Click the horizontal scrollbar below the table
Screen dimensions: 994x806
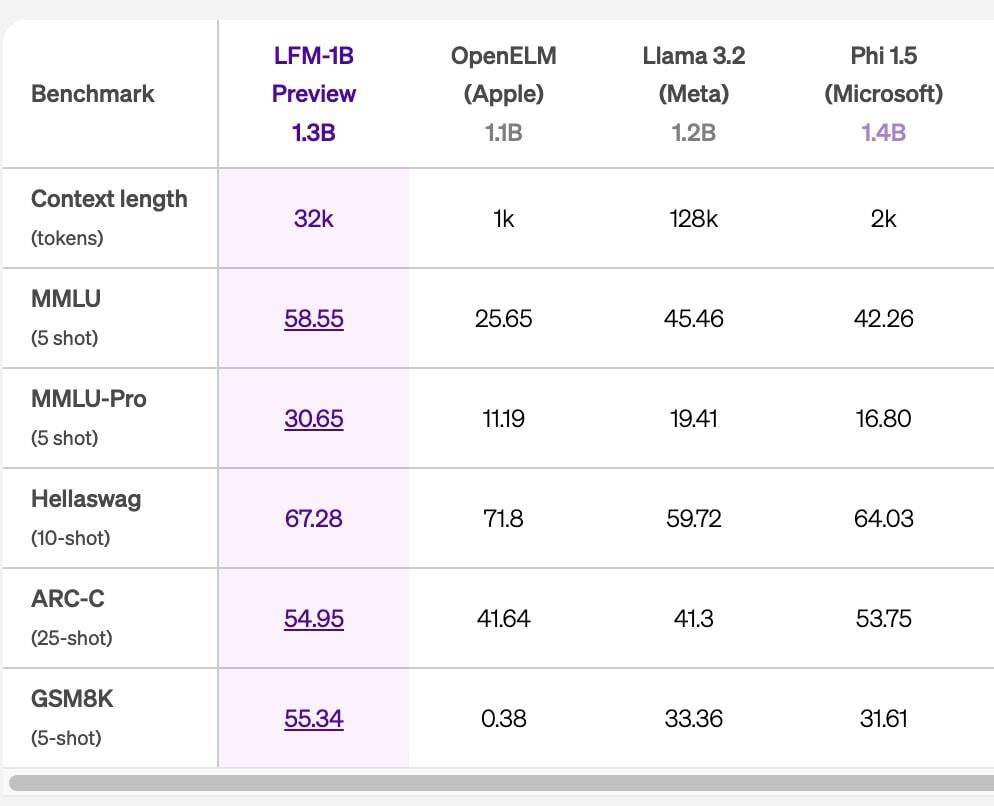click(x=500, y=782)
